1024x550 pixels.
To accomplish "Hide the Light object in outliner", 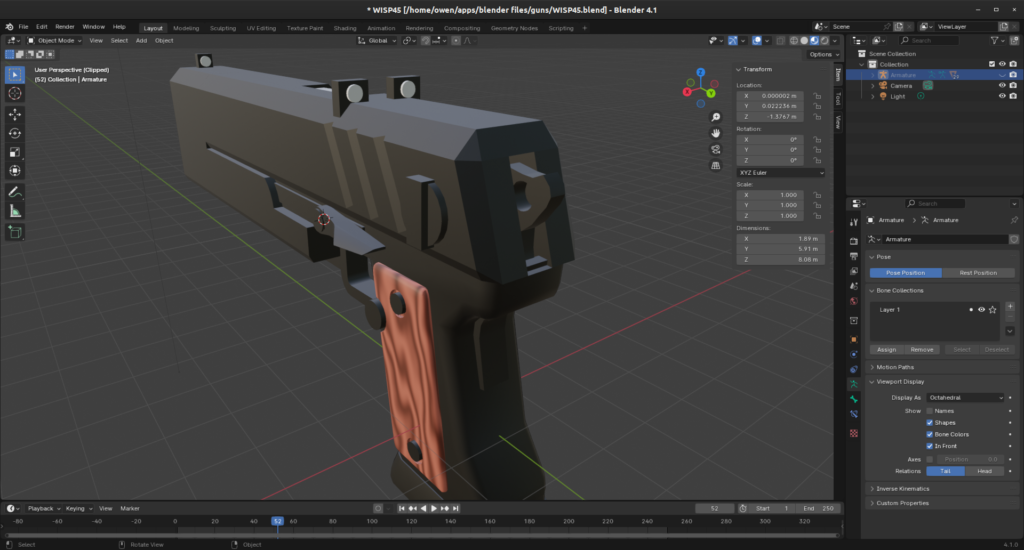I will point(1002,96).
